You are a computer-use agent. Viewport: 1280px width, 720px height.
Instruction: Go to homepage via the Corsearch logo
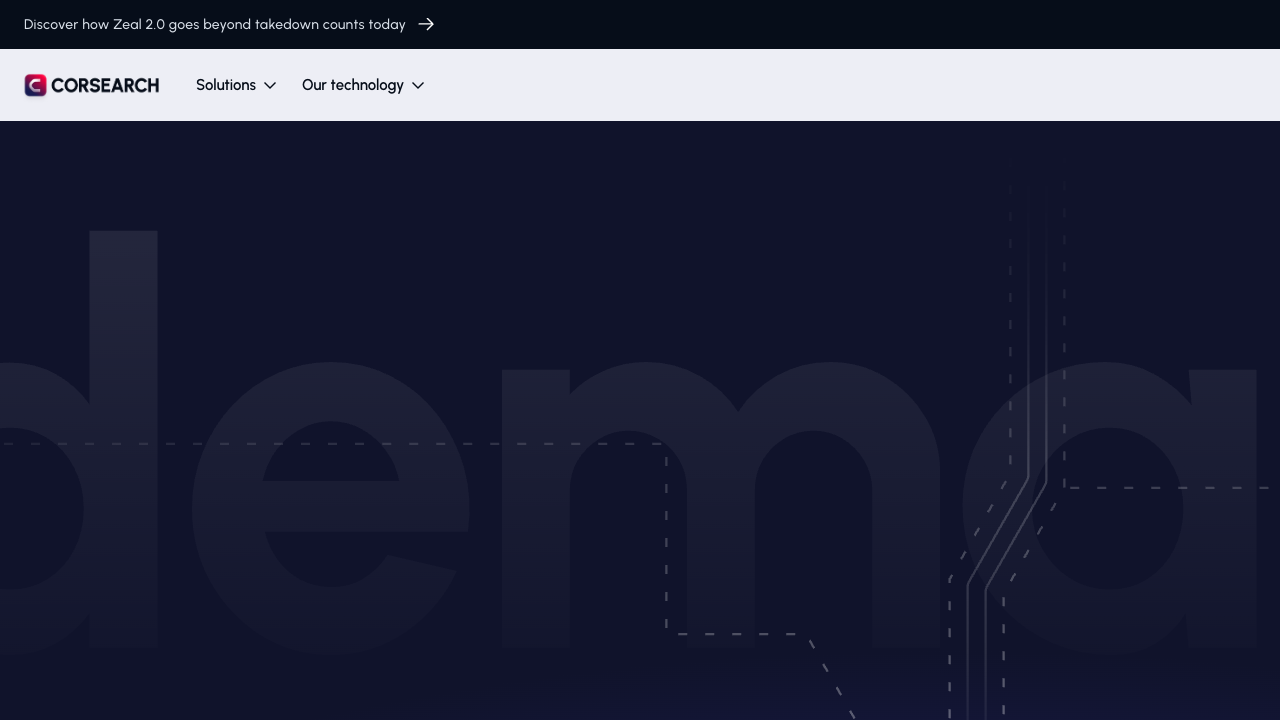click(x=92, y=85)
